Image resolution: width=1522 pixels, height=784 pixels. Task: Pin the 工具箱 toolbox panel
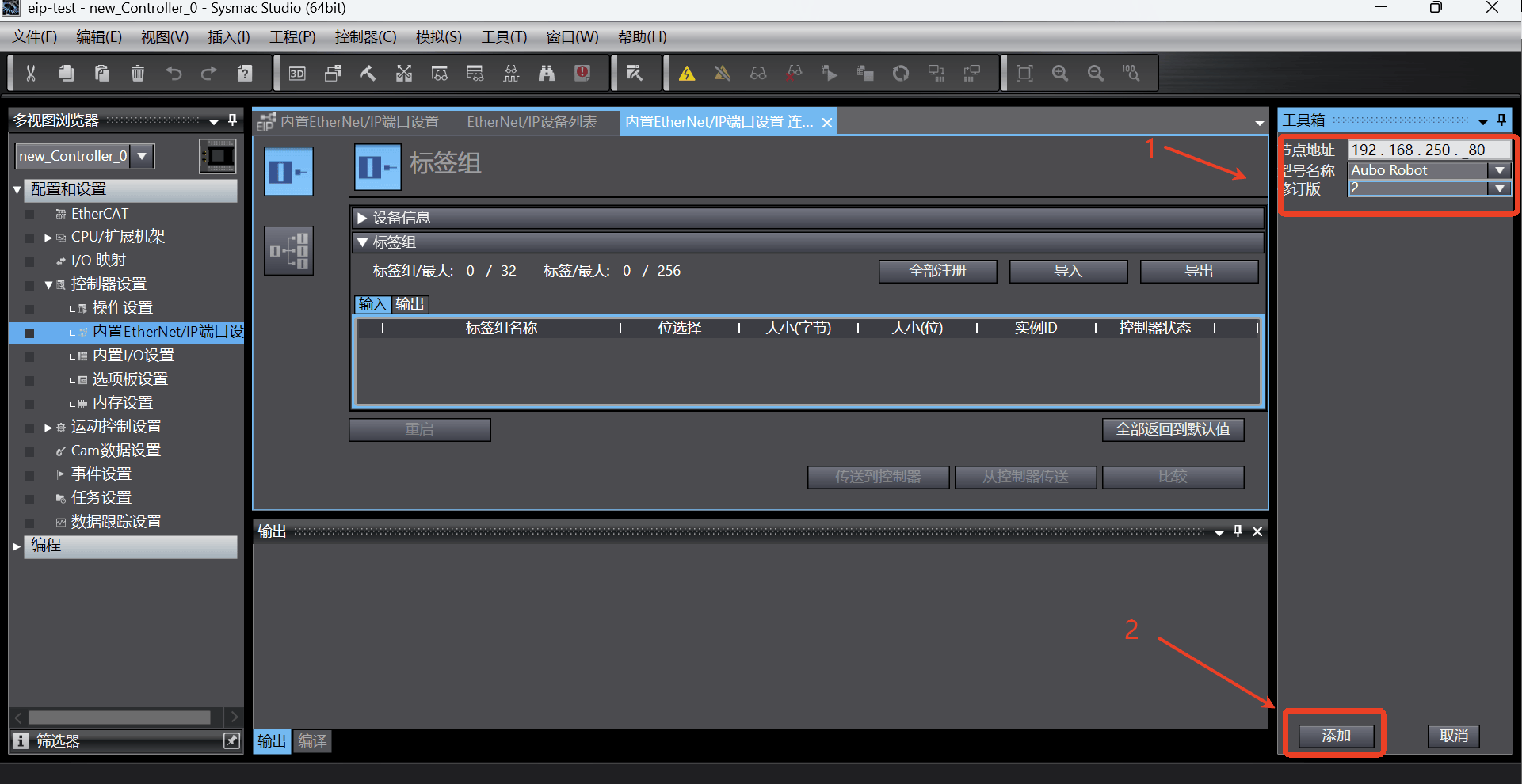point(1501,120)
